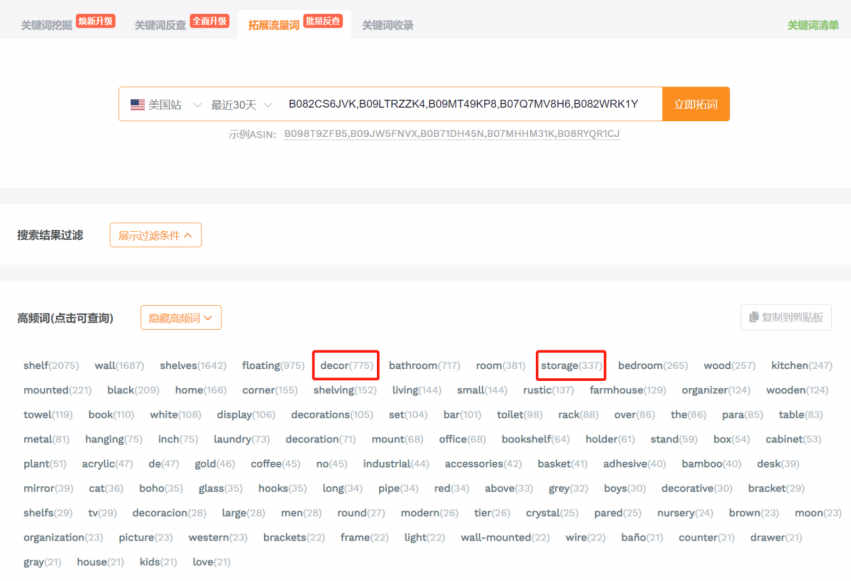
Task: Click the example ASIN list link
Action: click(452, 133)
